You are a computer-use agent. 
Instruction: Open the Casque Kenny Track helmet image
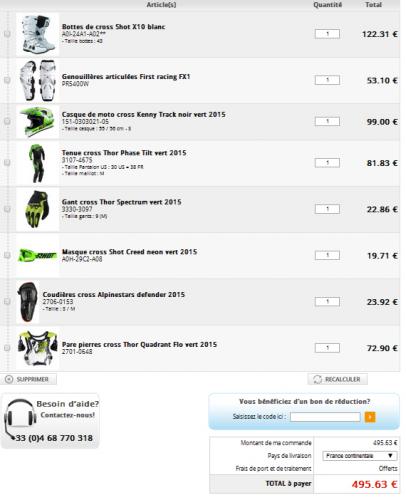[37, 122]
